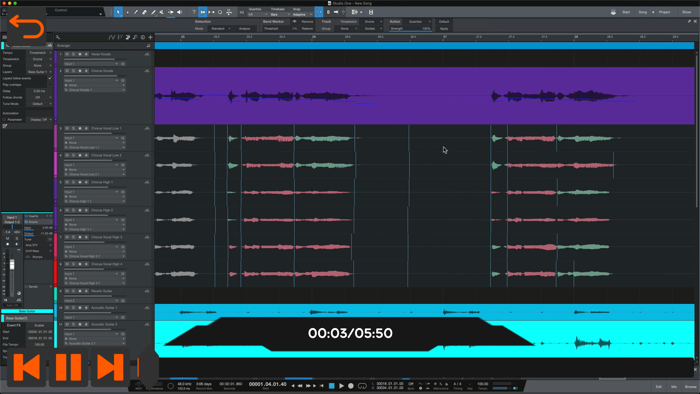The height and width of the screenshot is (394, 700).
Task: Click the Start page button
Action: (x=626, y=12)
